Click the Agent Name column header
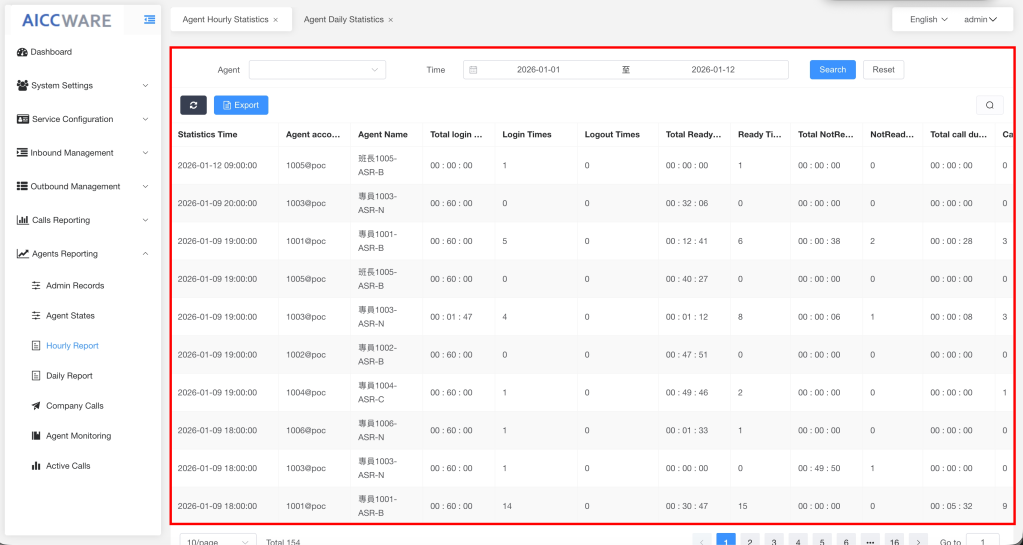This screenshot has height=545, width=1023. 383,134
